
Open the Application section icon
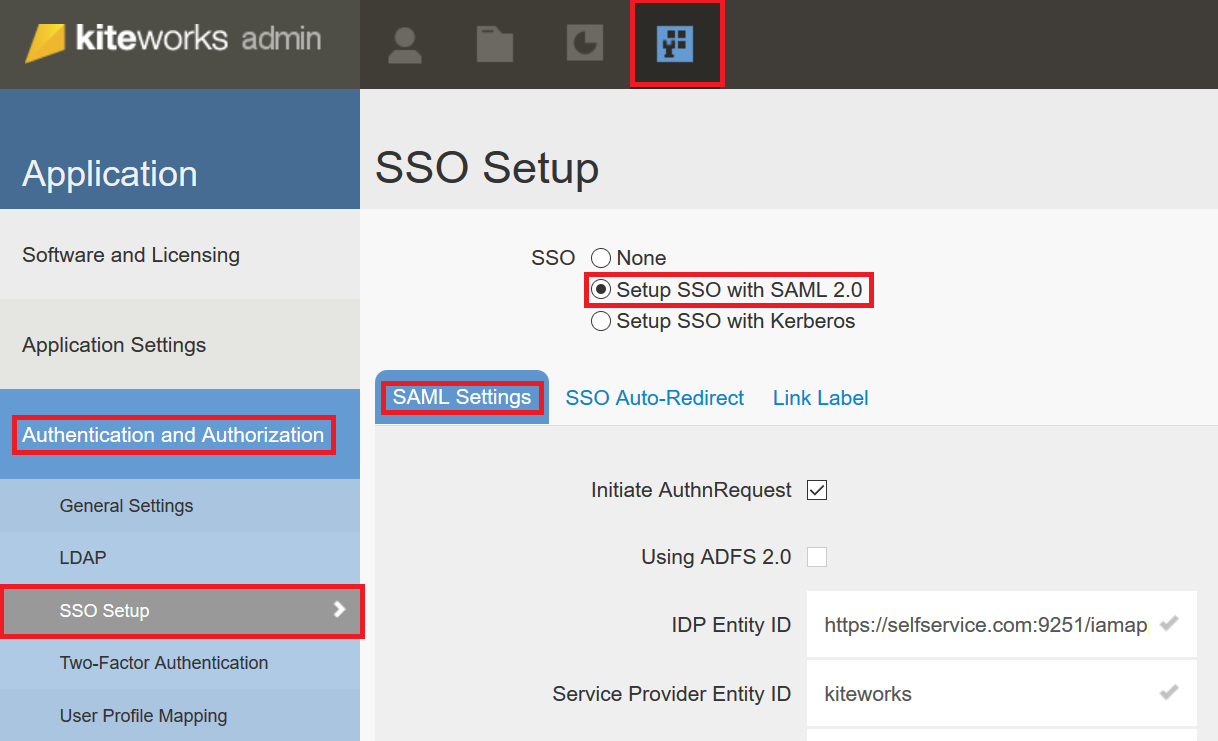(x=675, y=44)
